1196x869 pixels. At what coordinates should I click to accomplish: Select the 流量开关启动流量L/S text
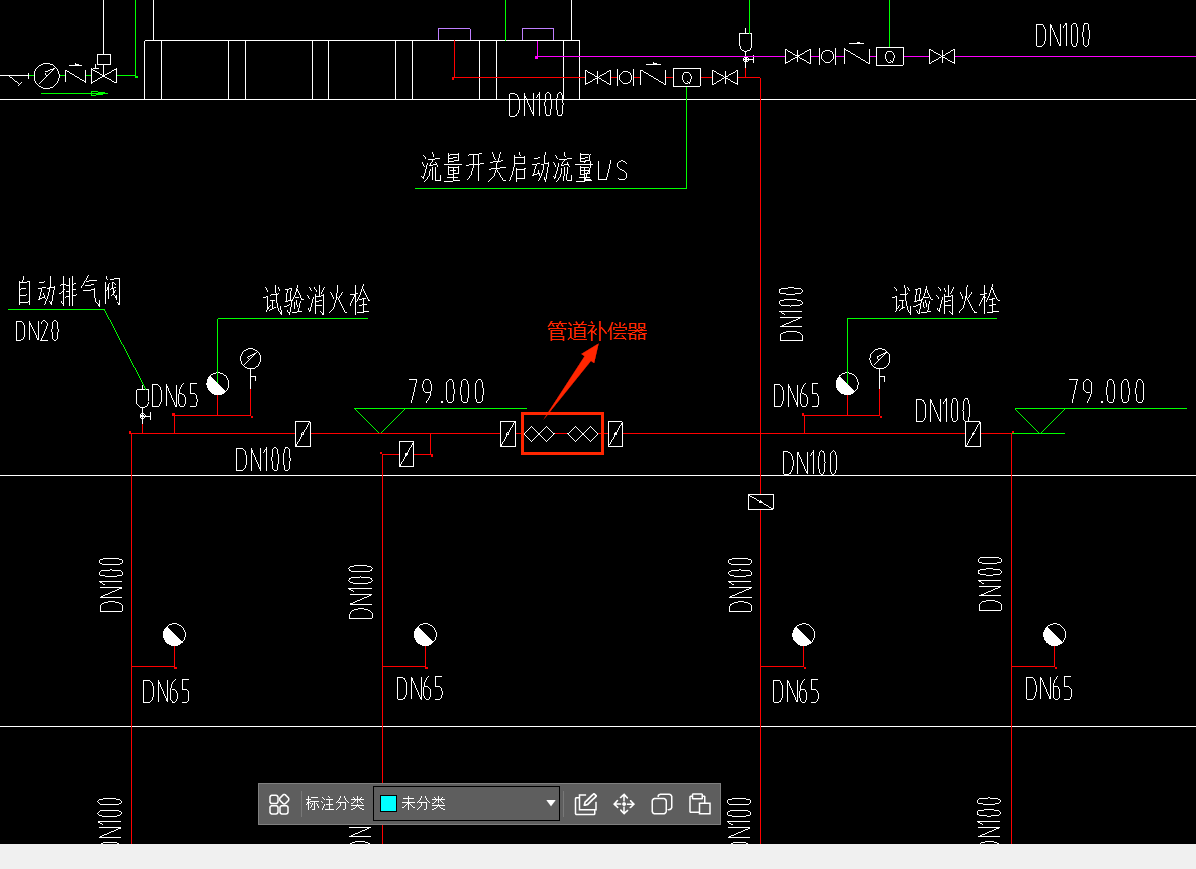pos(524,168)
